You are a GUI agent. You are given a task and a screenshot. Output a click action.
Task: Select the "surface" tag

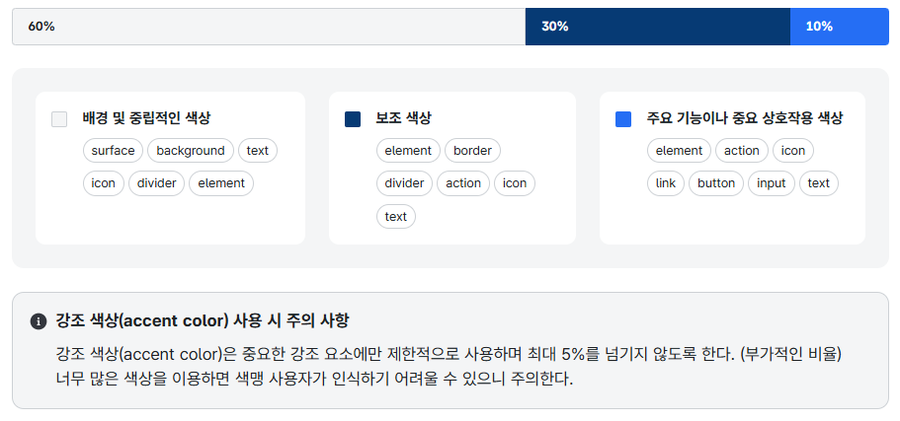click(113, 151)
